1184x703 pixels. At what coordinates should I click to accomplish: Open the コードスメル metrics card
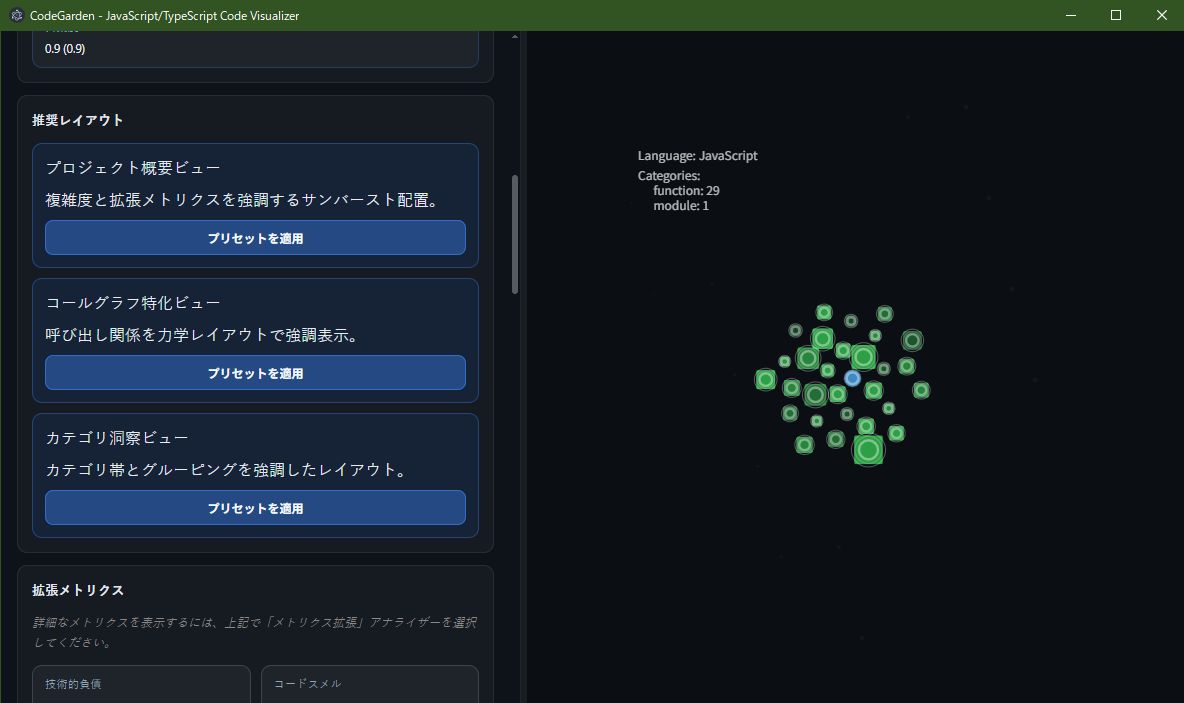point(369,684)
